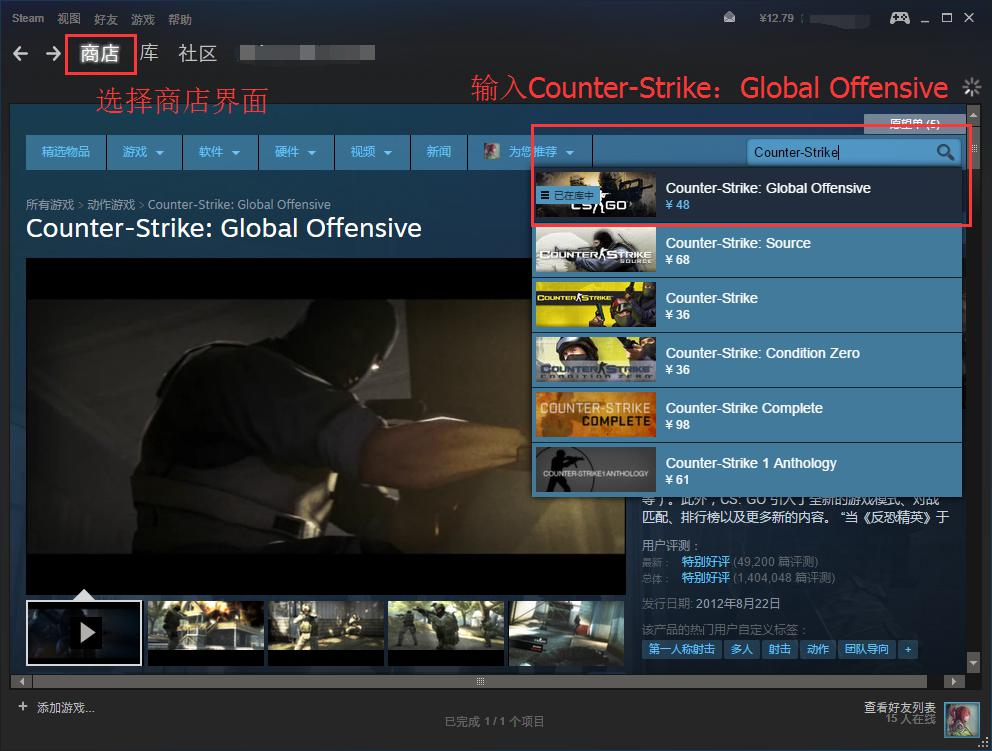Open the 库 library tab
This screenshot has height=751, width=992.
click(149, 53)
